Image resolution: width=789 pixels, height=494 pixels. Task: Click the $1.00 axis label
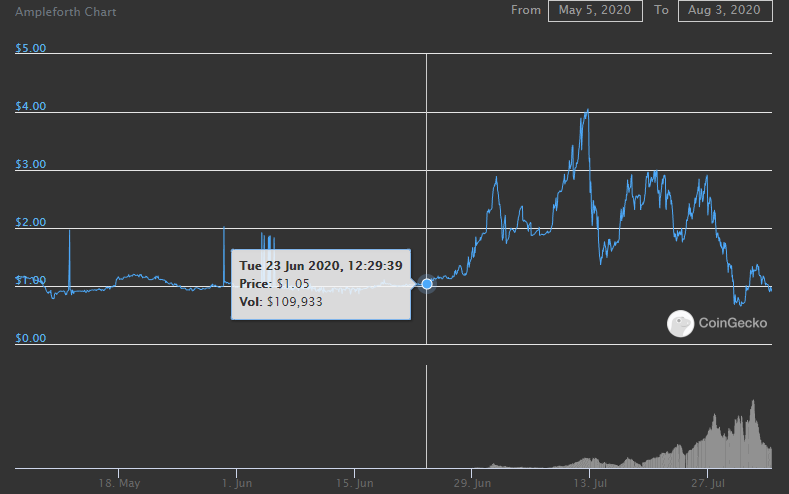coord(31,280)
